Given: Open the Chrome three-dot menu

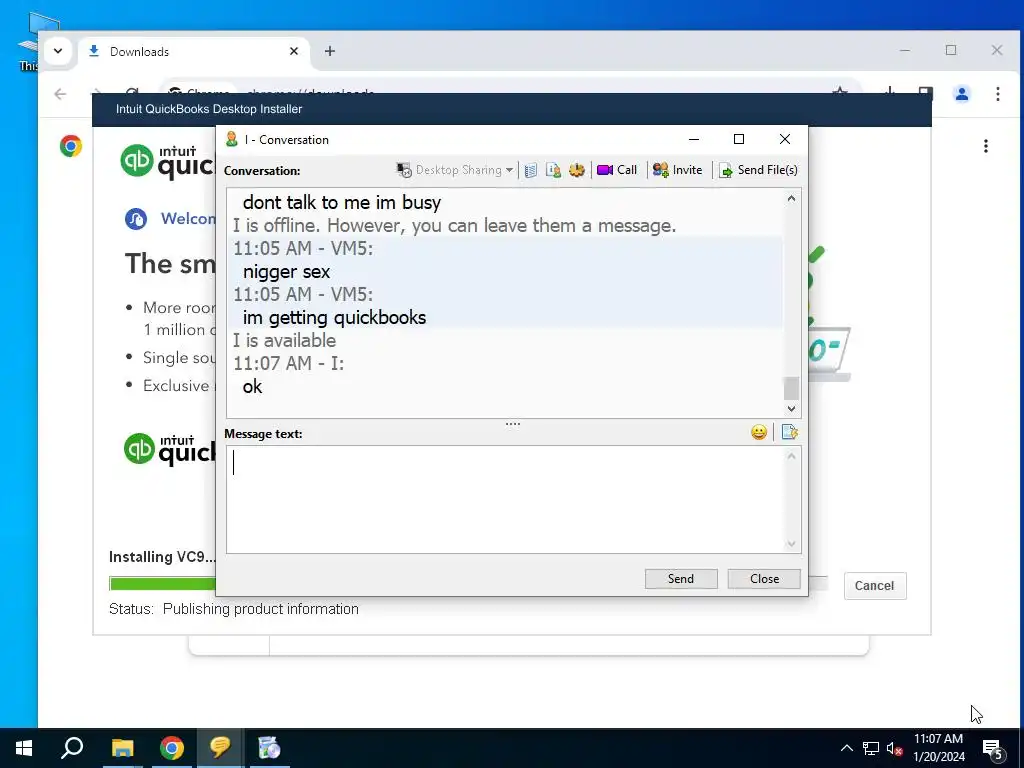Looking at the screenshot, I should 998,94.
